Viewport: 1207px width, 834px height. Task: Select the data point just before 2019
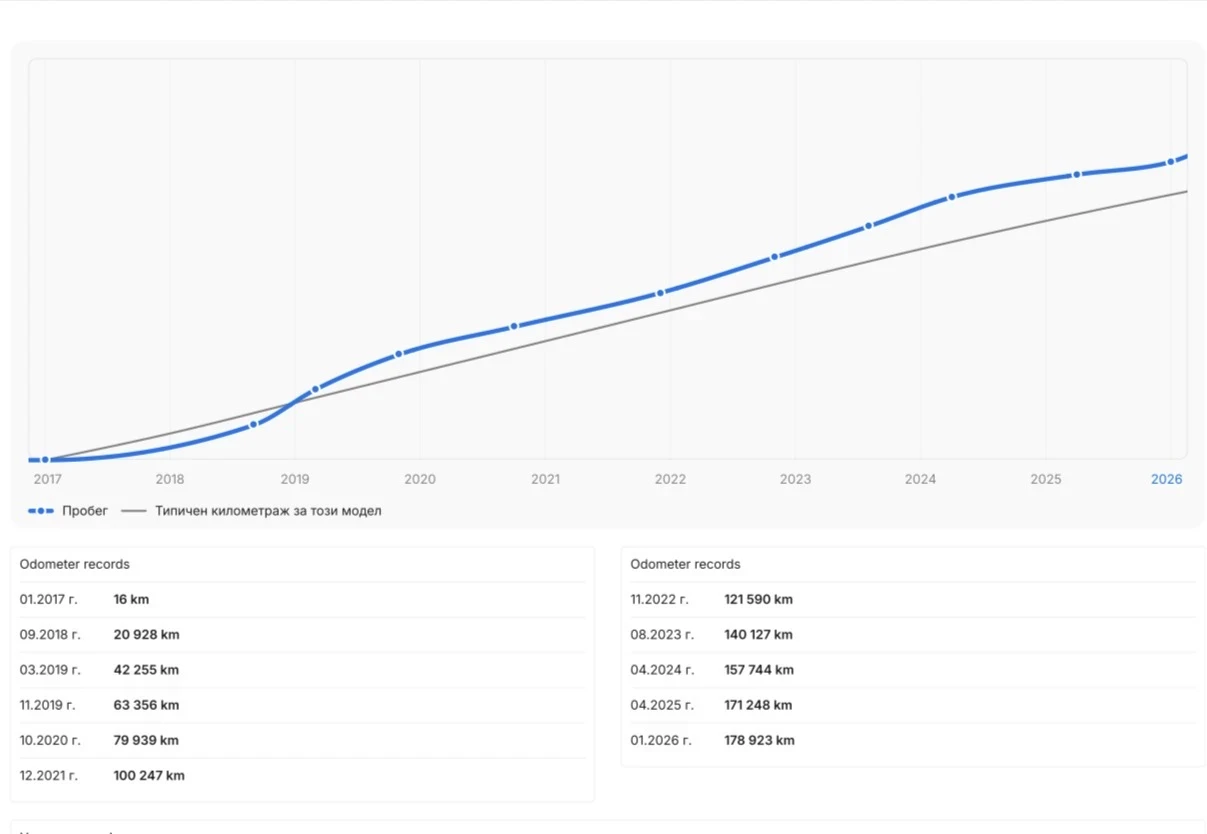coord(254,424)
